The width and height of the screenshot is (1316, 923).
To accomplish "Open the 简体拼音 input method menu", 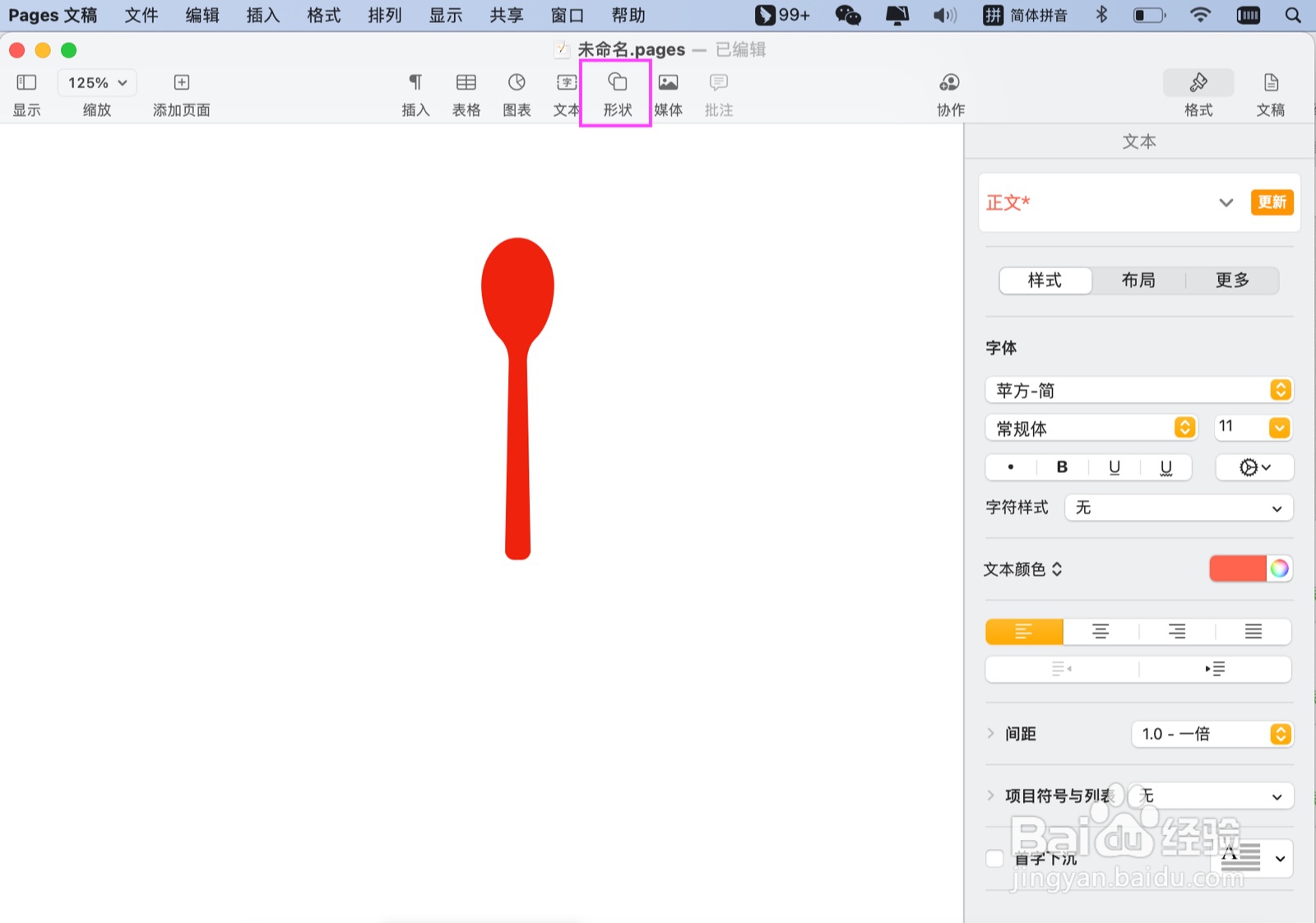I will tap(1026, 15).
